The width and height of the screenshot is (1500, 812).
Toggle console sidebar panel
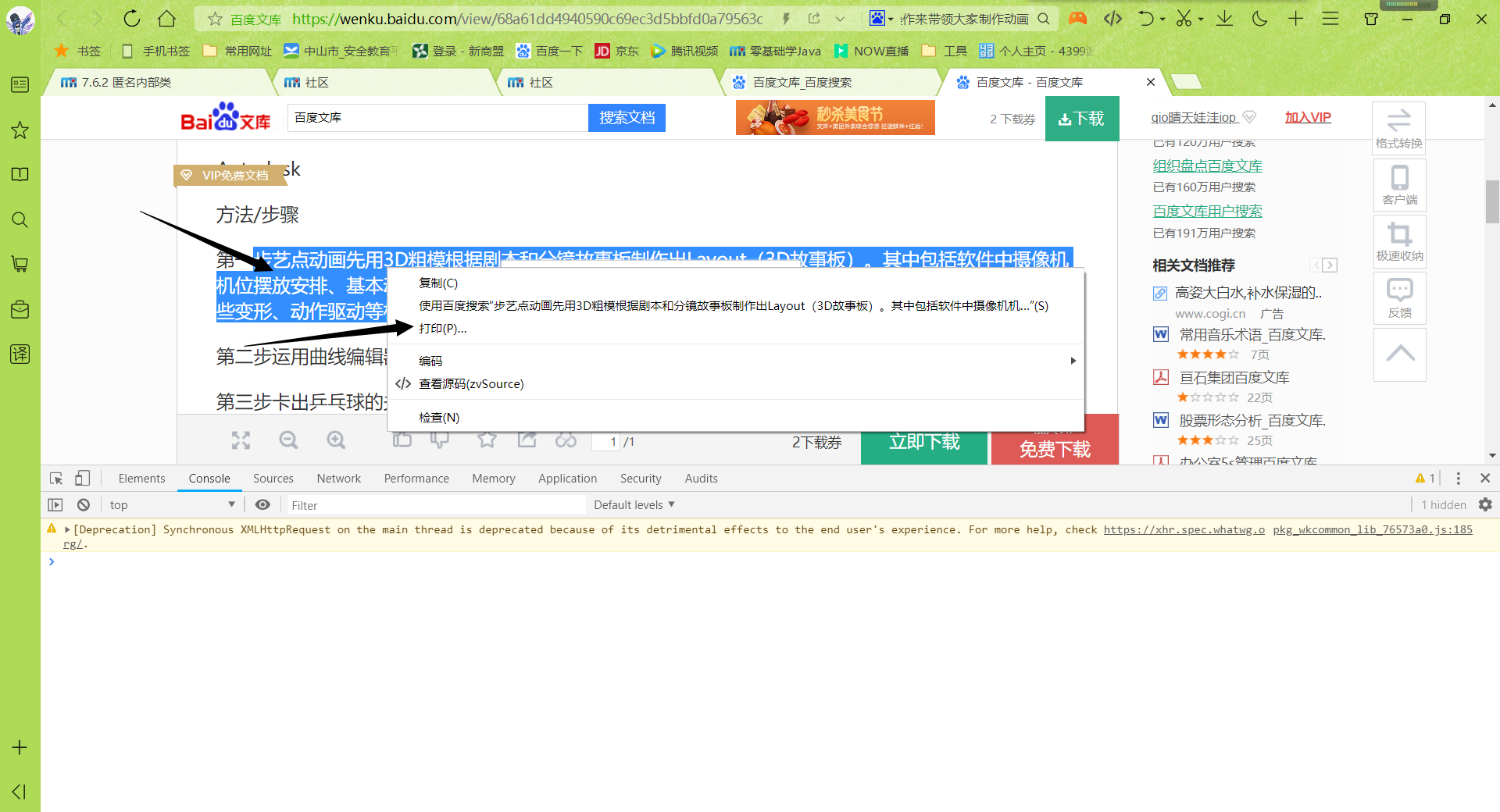coord(55,505)
